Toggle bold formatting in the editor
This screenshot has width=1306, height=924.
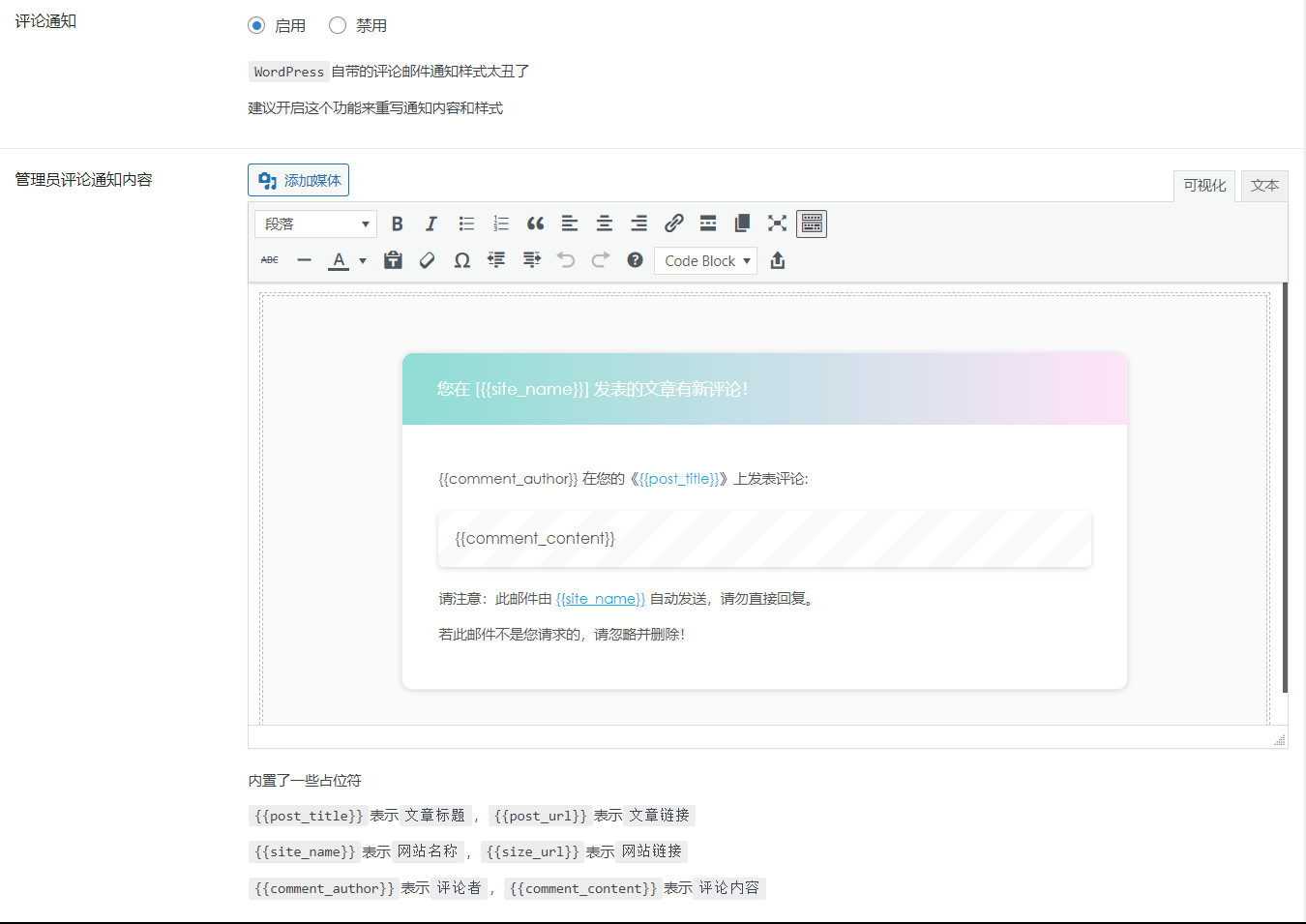point(397,224)
